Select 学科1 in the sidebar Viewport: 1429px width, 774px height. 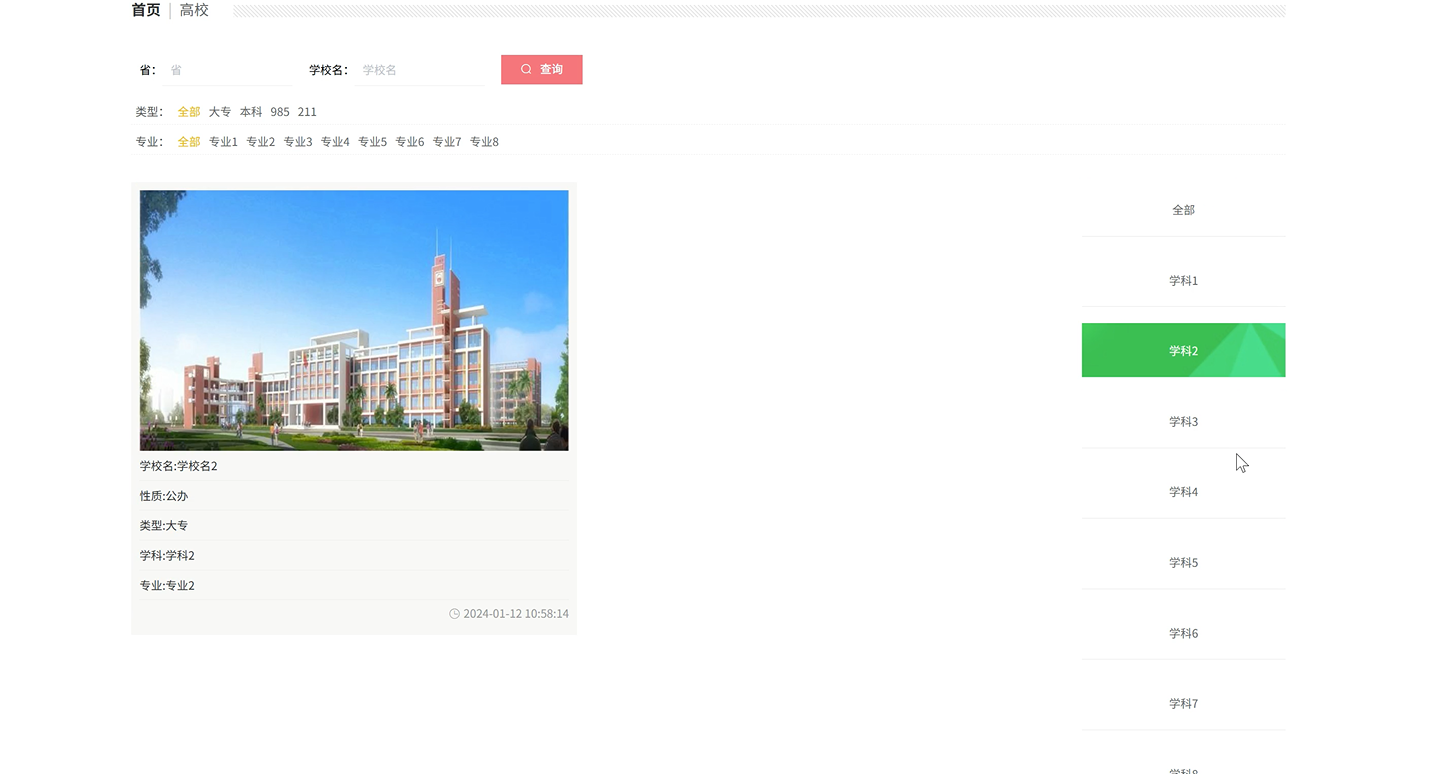[x=1183, y=281]
